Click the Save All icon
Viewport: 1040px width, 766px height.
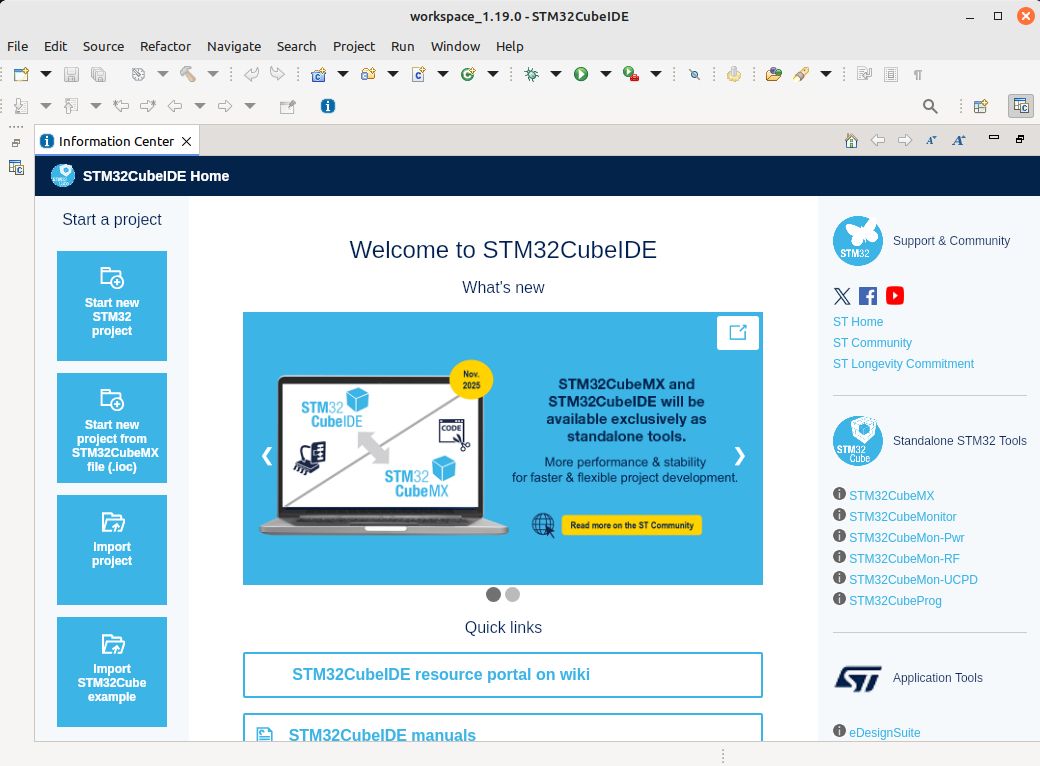point(98,74)
